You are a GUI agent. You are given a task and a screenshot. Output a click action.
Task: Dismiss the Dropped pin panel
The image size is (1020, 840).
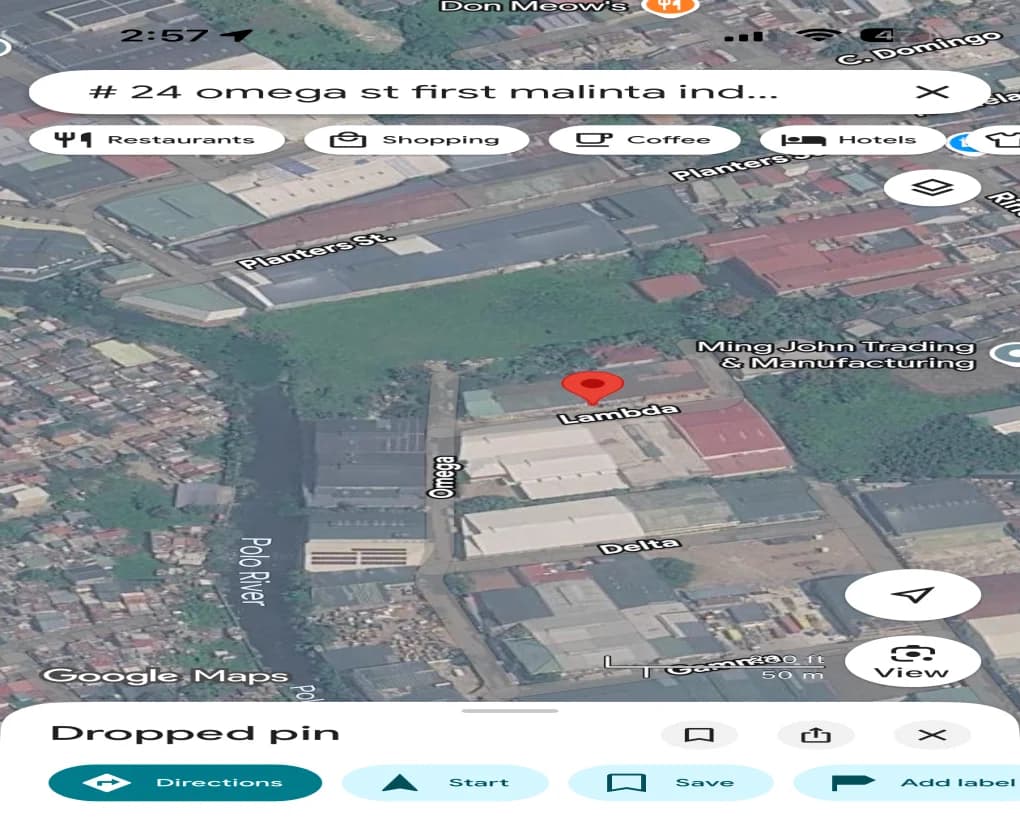(932, 735)
